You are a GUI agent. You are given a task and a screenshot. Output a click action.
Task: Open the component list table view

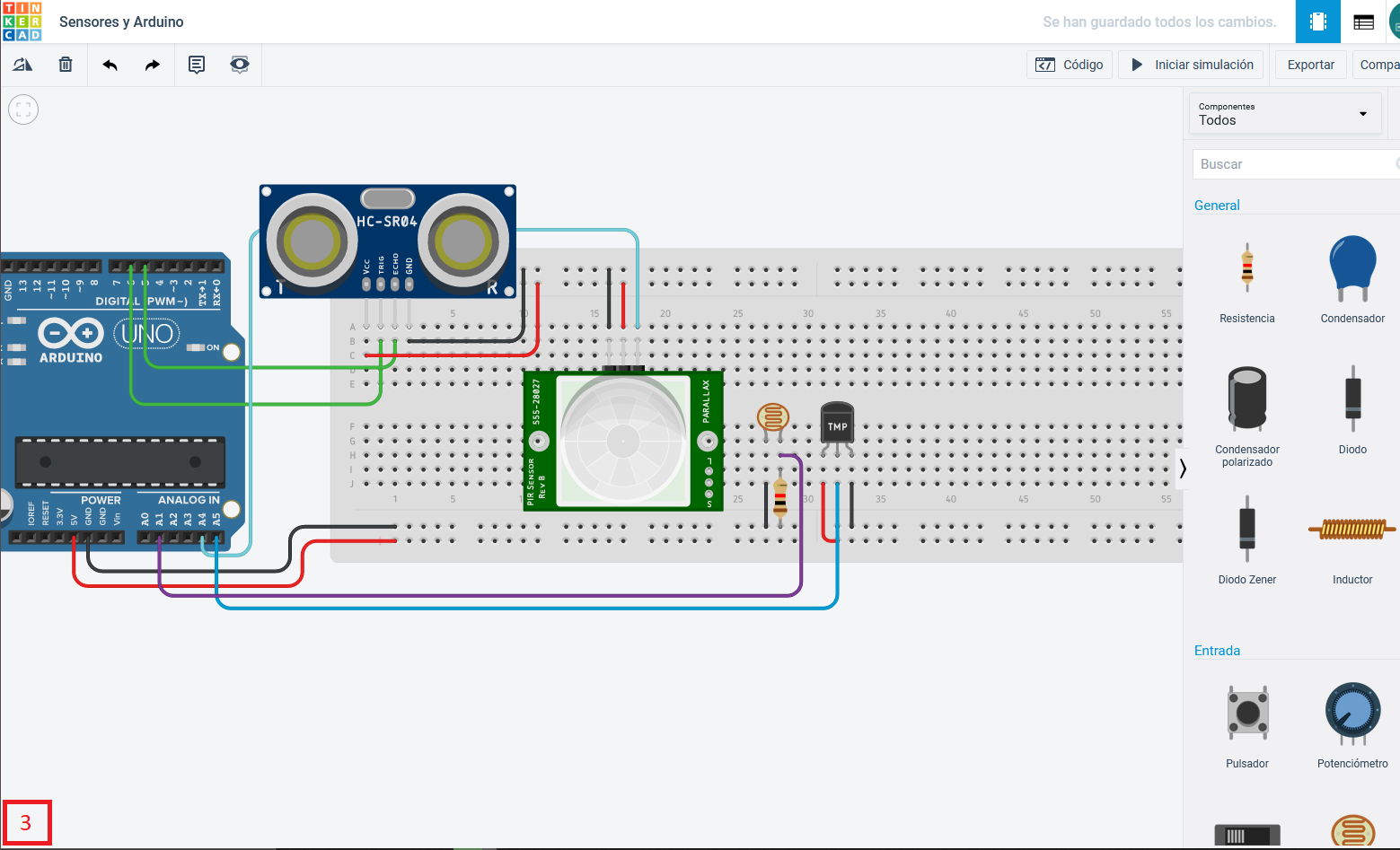(x=1363, y=22)
